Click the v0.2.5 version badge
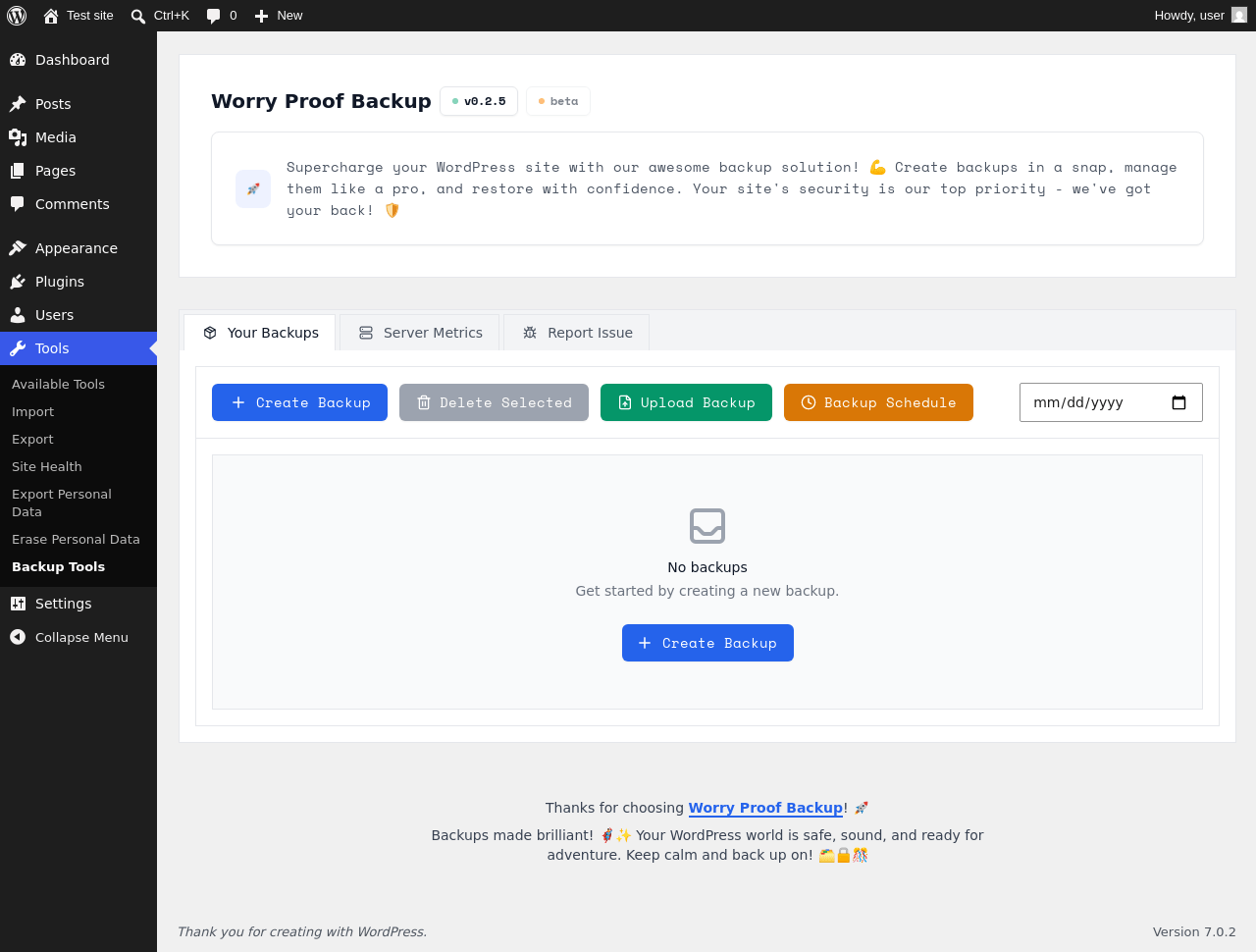Image resolution: width=1256 pixels, height=952 pixels. click(479, 101)
